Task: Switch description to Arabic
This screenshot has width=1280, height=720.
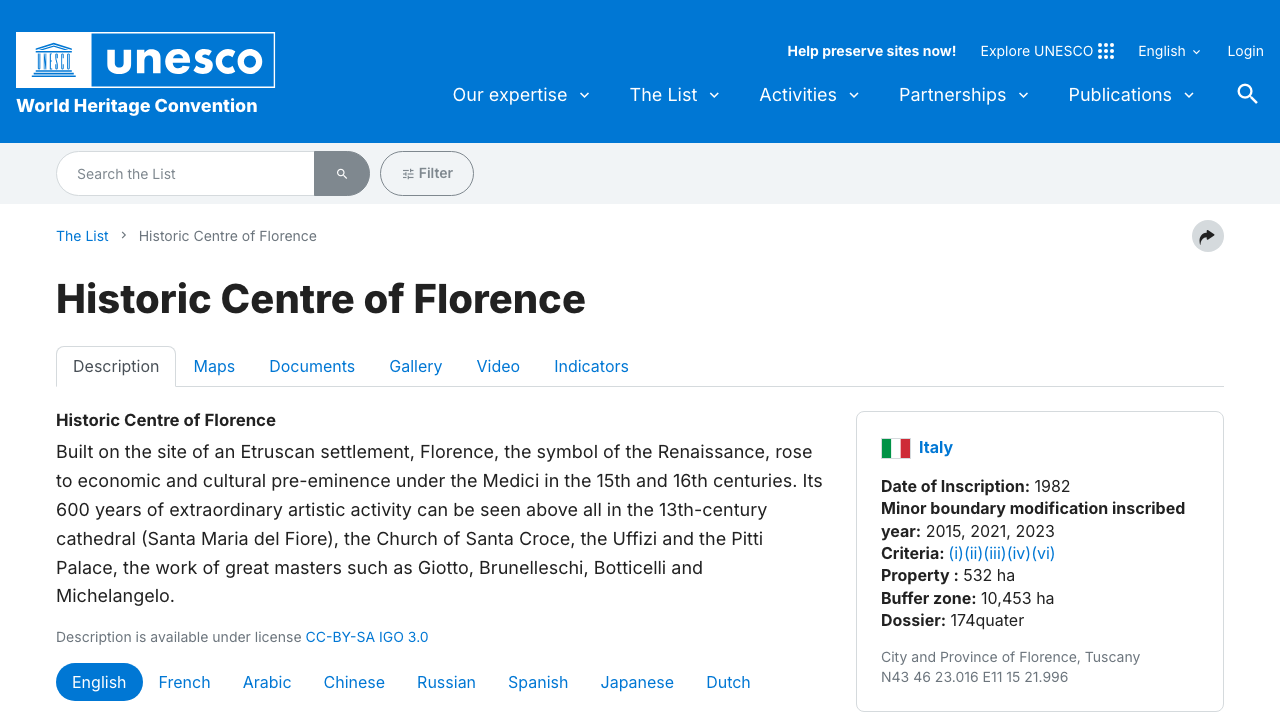Action: point(267,682)
